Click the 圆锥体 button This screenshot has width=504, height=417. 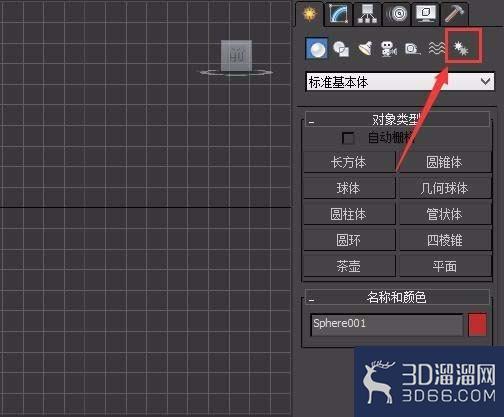coord(445,162)
